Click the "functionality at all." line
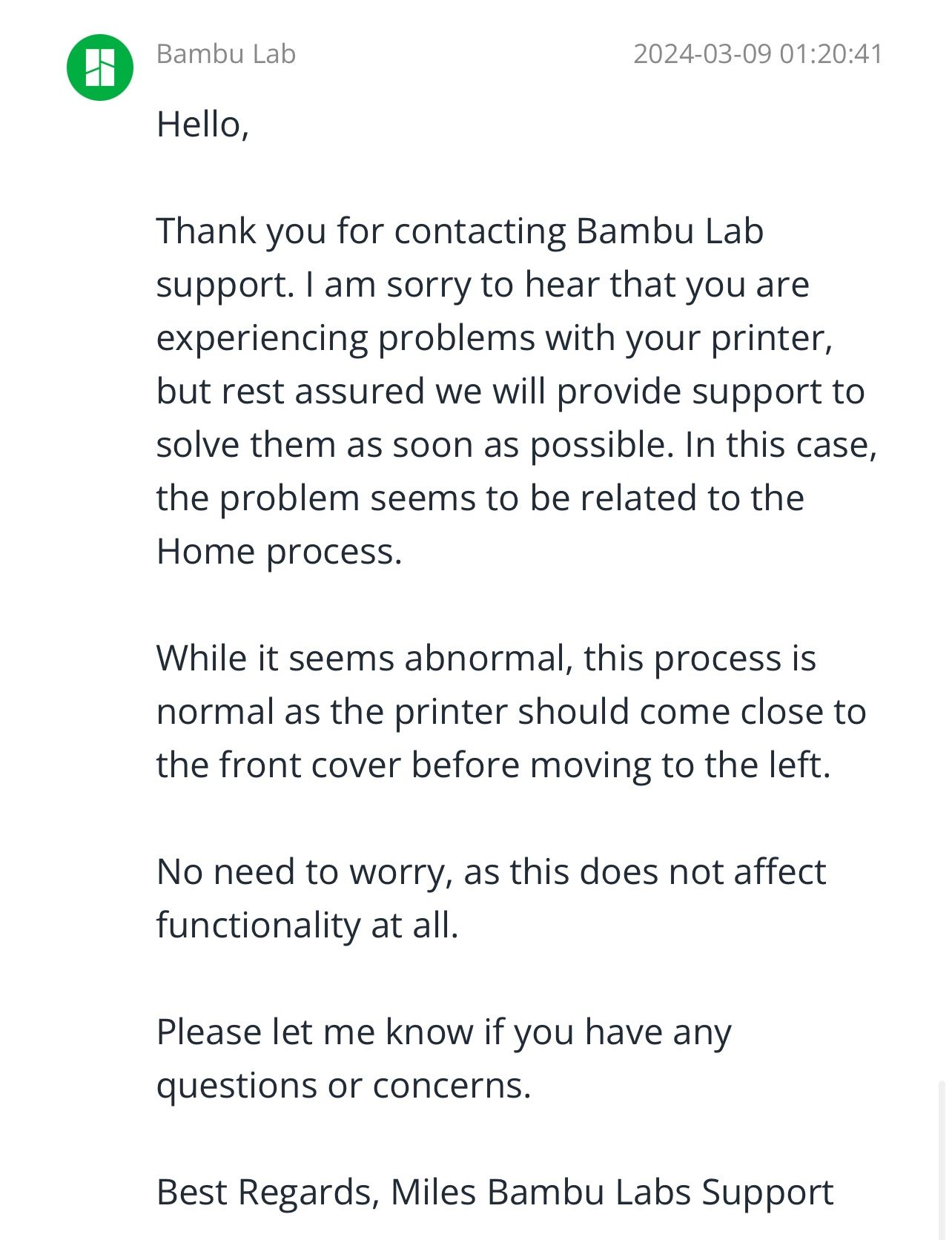 (308, 926)
